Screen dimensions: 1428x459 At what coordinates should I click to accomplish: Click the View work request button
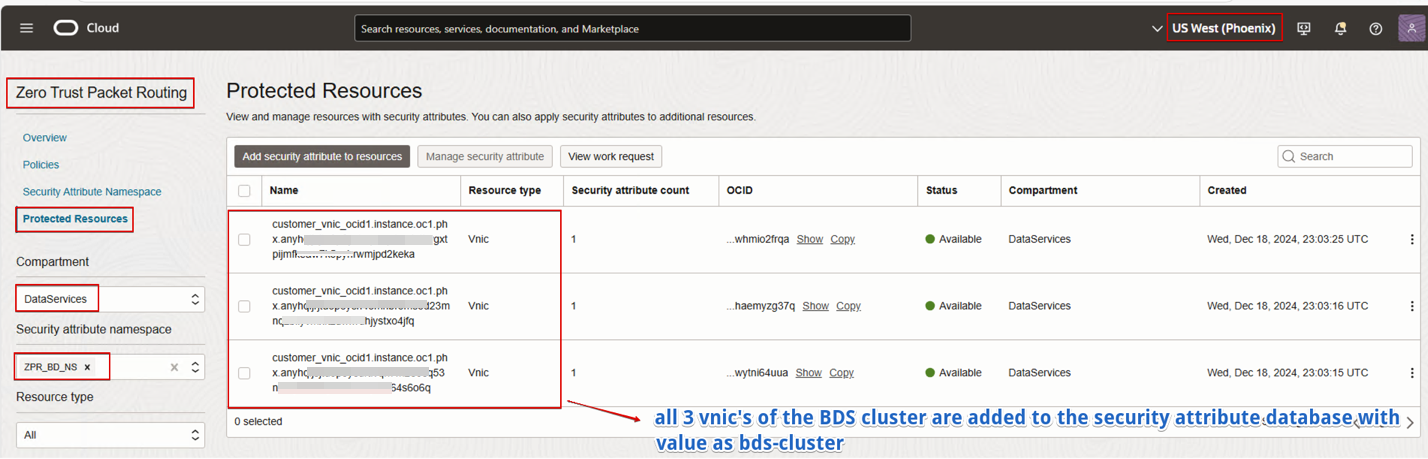coord(611,156)
